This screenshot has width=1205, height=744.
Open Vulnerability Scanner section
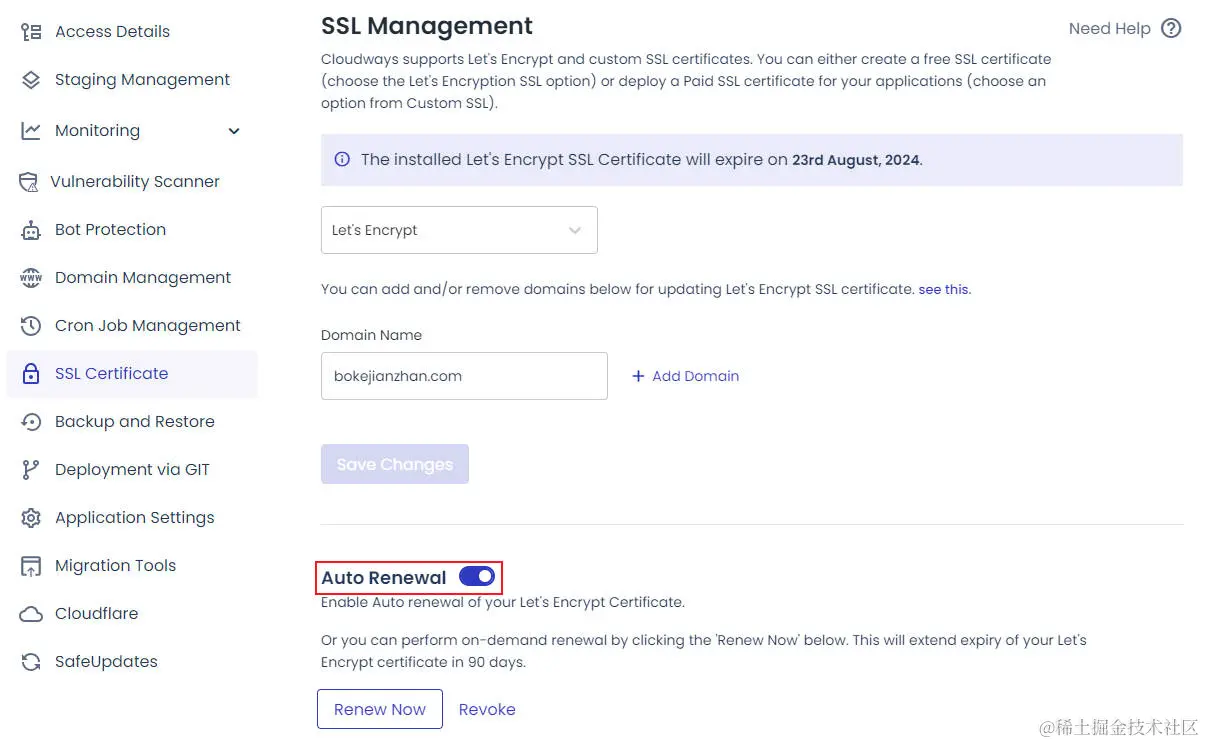tap(135, 182)
